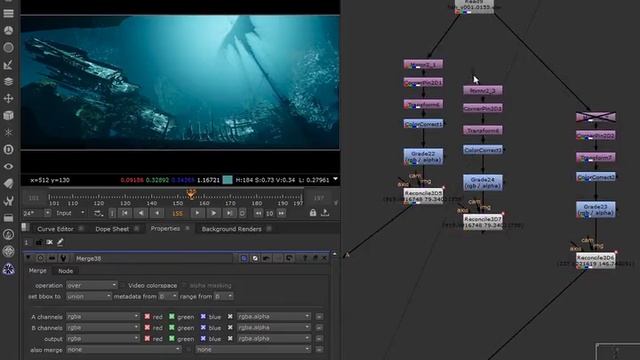
Task: Switch to the Dope Sheet tab
Action: pos(112,229)
